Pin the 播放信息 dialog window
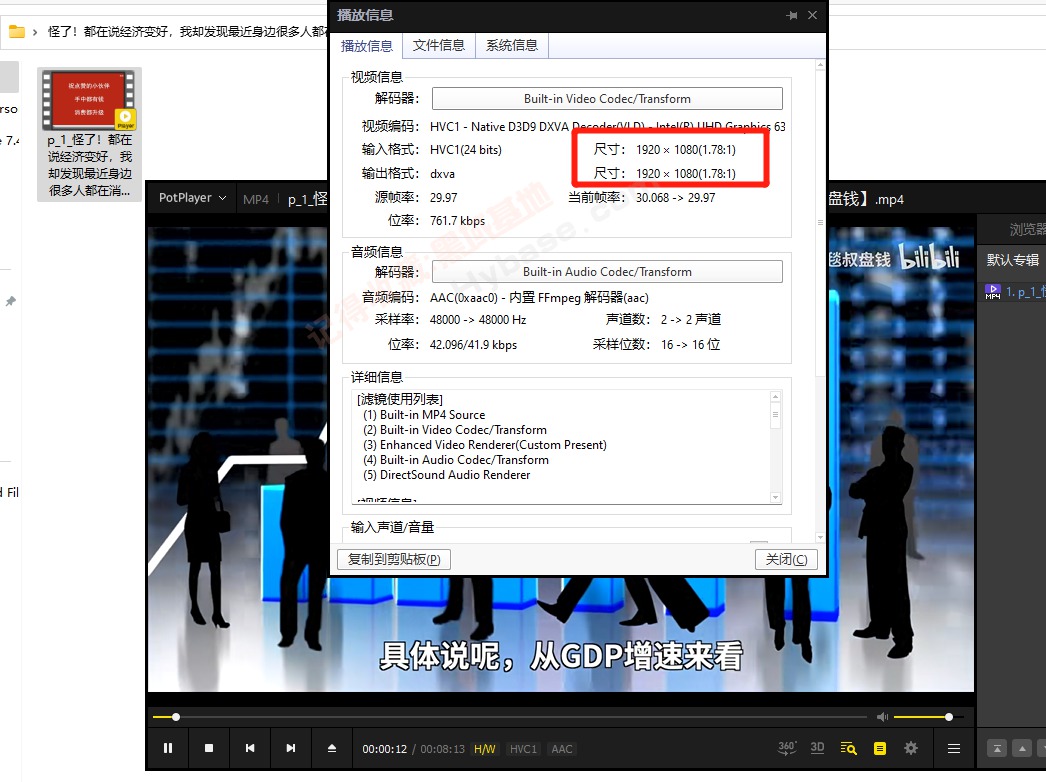The height and width of the screenshot is (782, 1046). tap(792, 15)
